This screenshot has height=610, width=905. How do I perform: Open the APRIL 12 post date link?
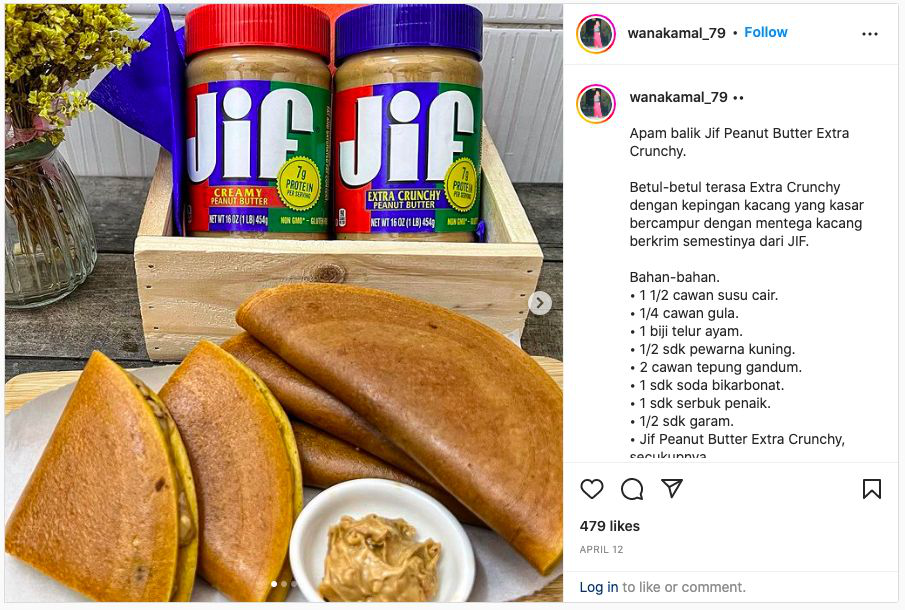601,549
